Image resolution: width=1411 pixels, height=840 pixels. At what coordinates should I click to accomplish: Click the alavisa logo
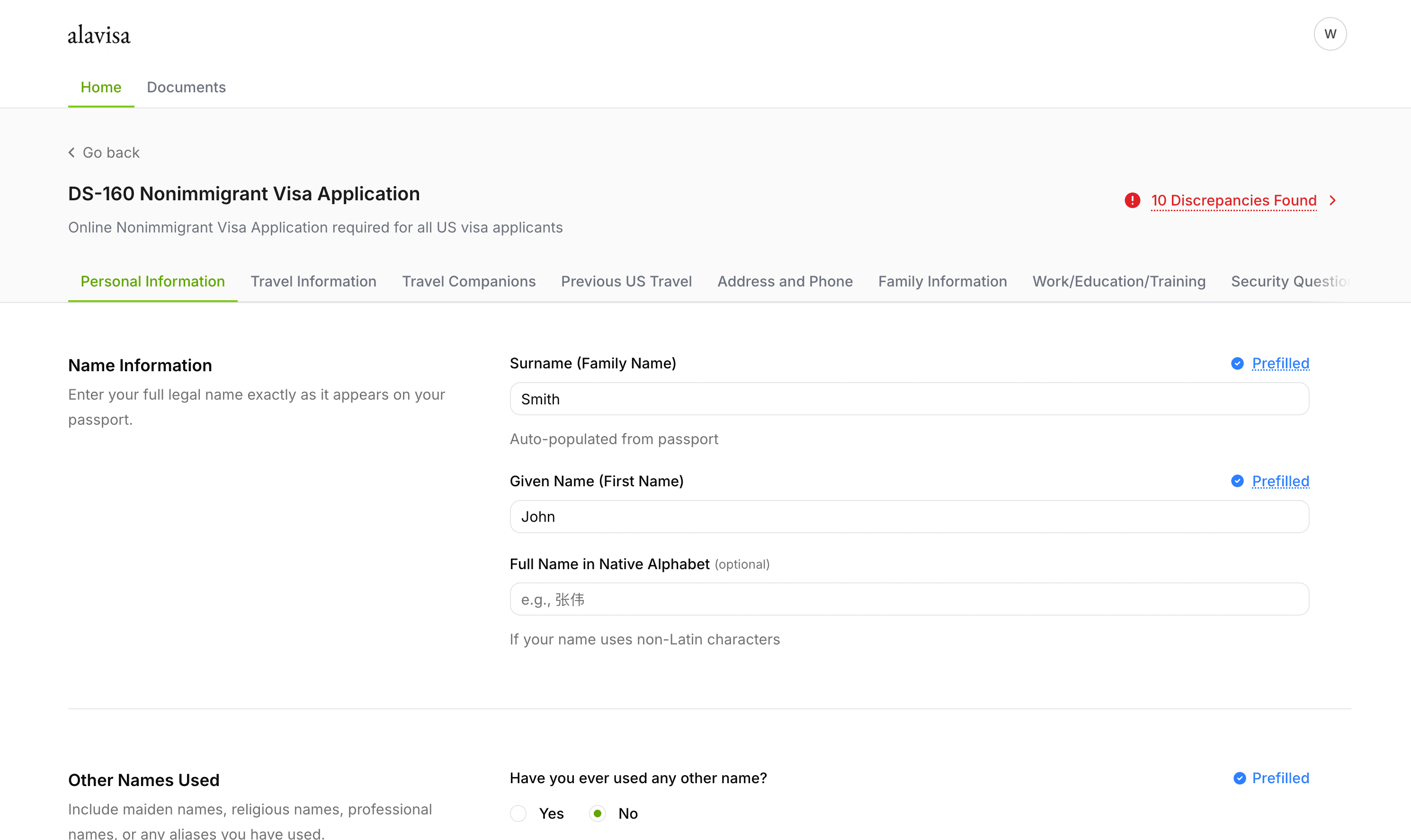[x=98, y=34]
